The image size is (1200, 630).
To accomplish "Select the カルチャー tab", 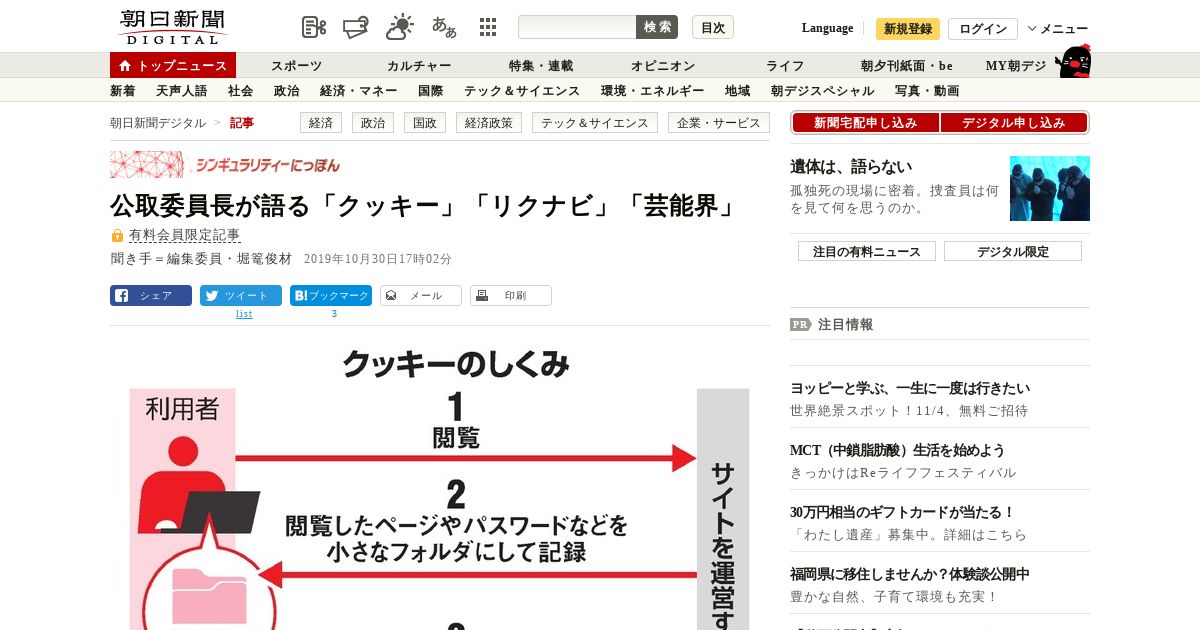I will (419, 66).
